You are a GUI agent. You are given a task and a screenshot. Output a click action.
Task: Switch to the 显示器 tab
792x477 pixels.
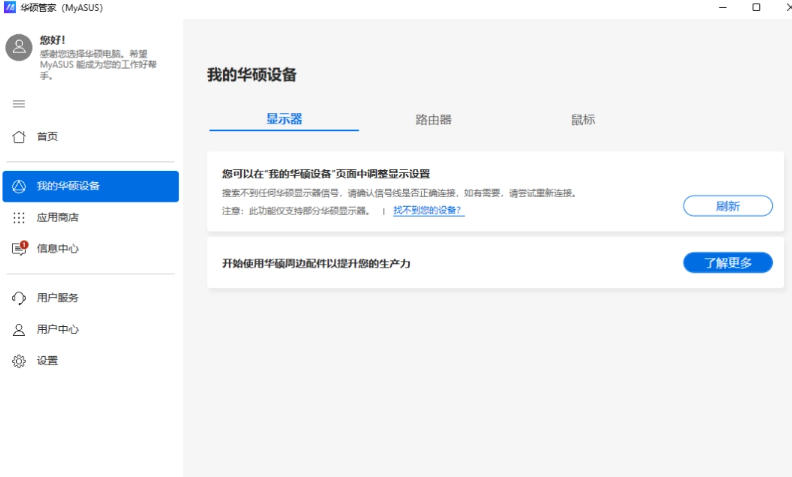coord(284,119)
